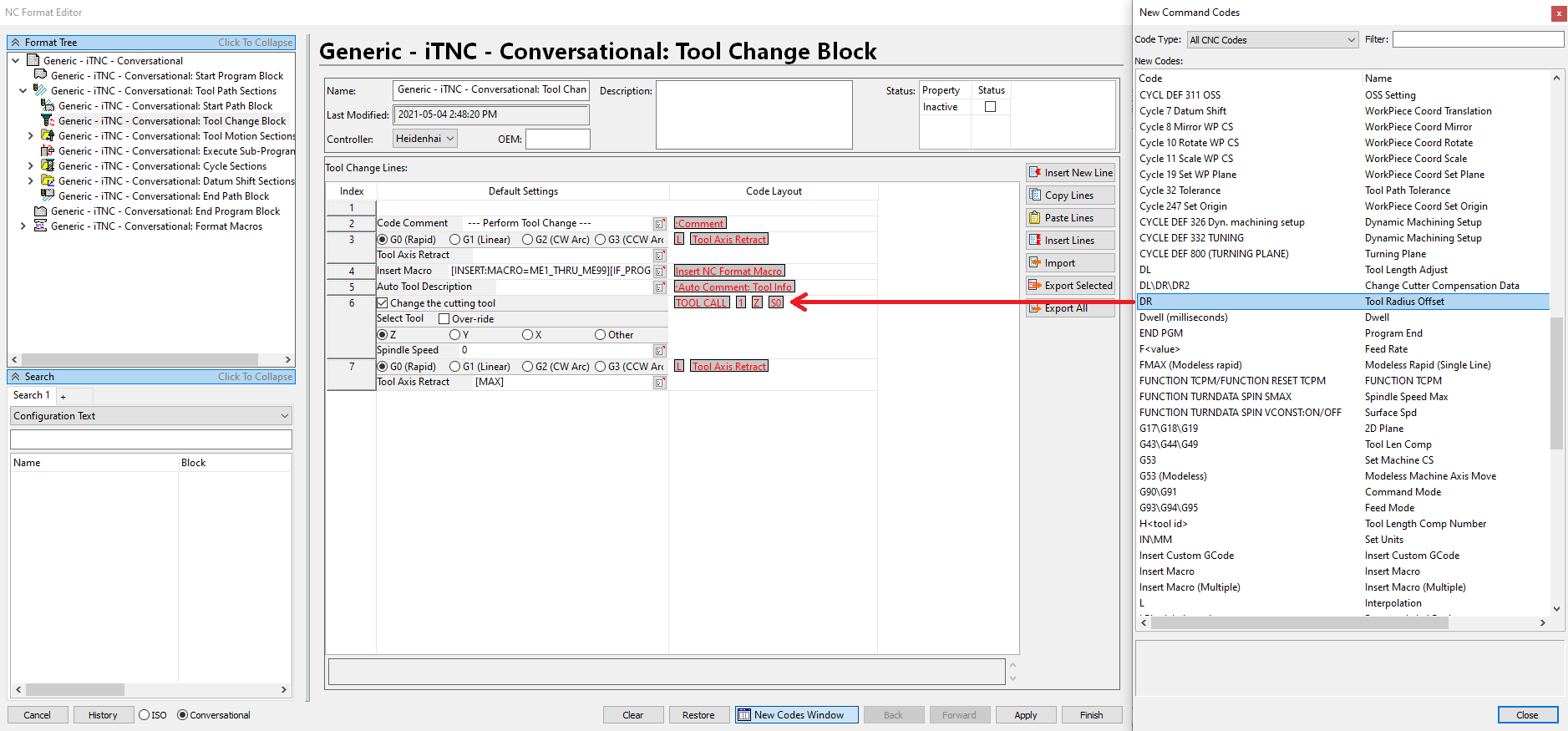The image size is (1568, 731).
Task: Click the Cancel button
Action: pyautogui.click(x=37, y=715)
